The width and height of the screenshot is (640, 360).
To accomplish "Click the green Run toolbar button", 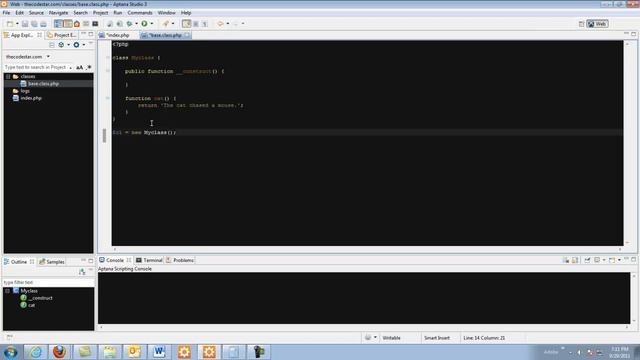I will pyautogui.click(x=144, y=24).
